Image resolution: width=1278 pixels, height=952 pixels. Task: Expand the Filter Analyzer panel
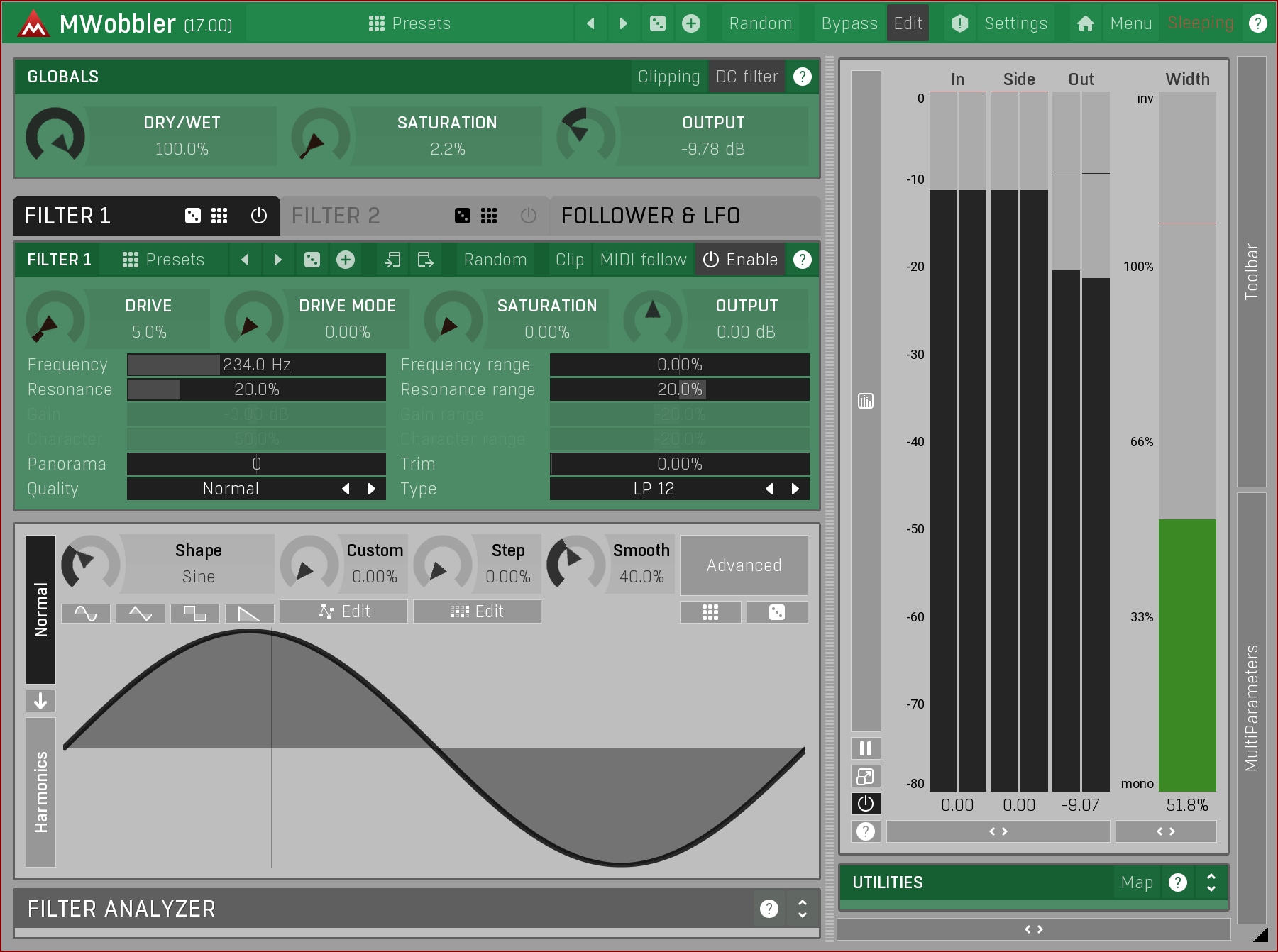(802, 909)
